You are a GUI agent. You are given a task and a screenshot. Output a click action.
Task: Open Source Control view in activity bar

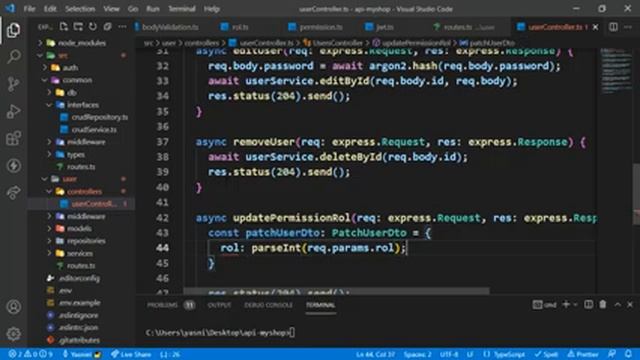13,84
